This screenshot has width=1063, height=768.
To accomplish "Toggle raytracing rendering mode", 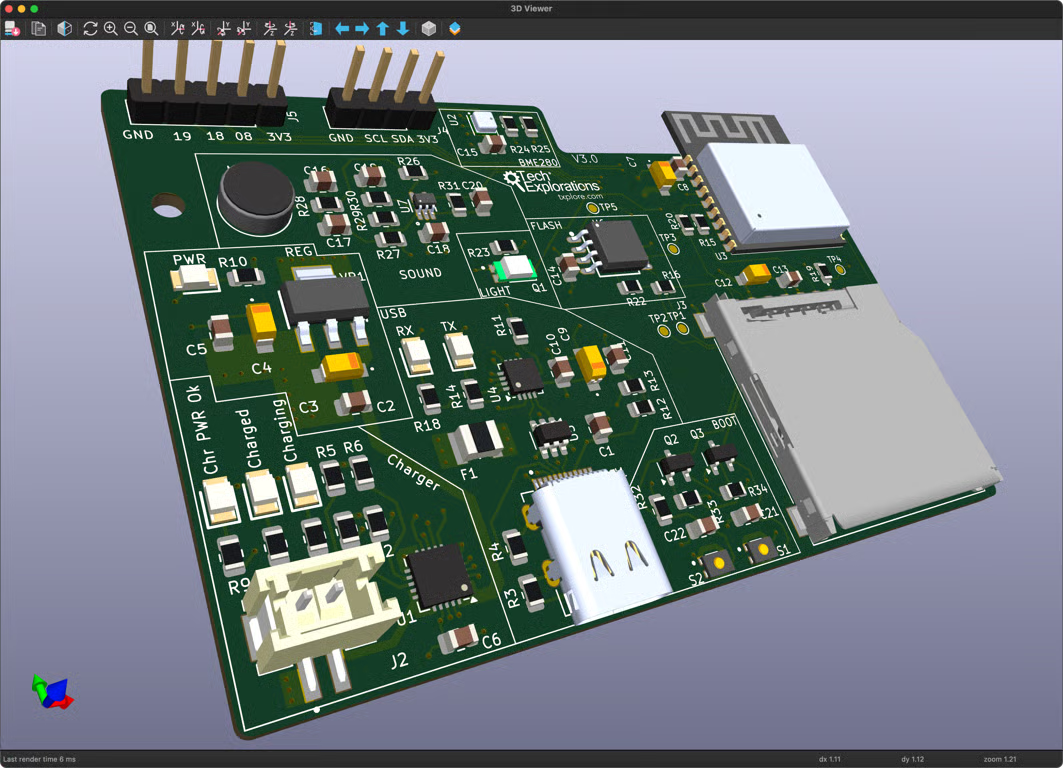I will (x=452, y=28).
